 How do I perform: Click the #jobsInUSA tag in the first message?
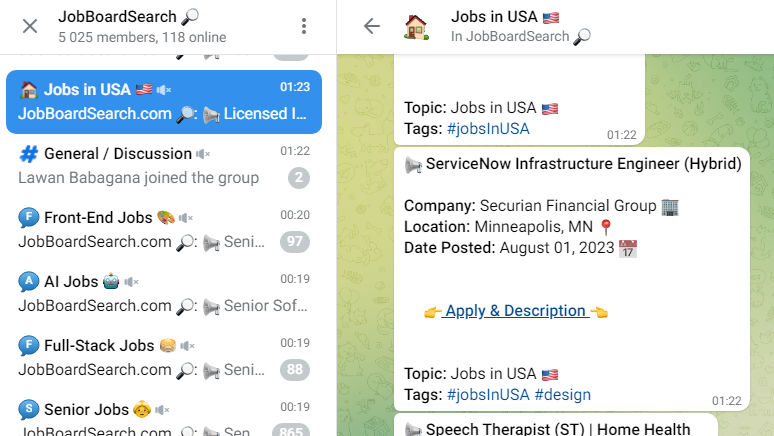[488, 129]
